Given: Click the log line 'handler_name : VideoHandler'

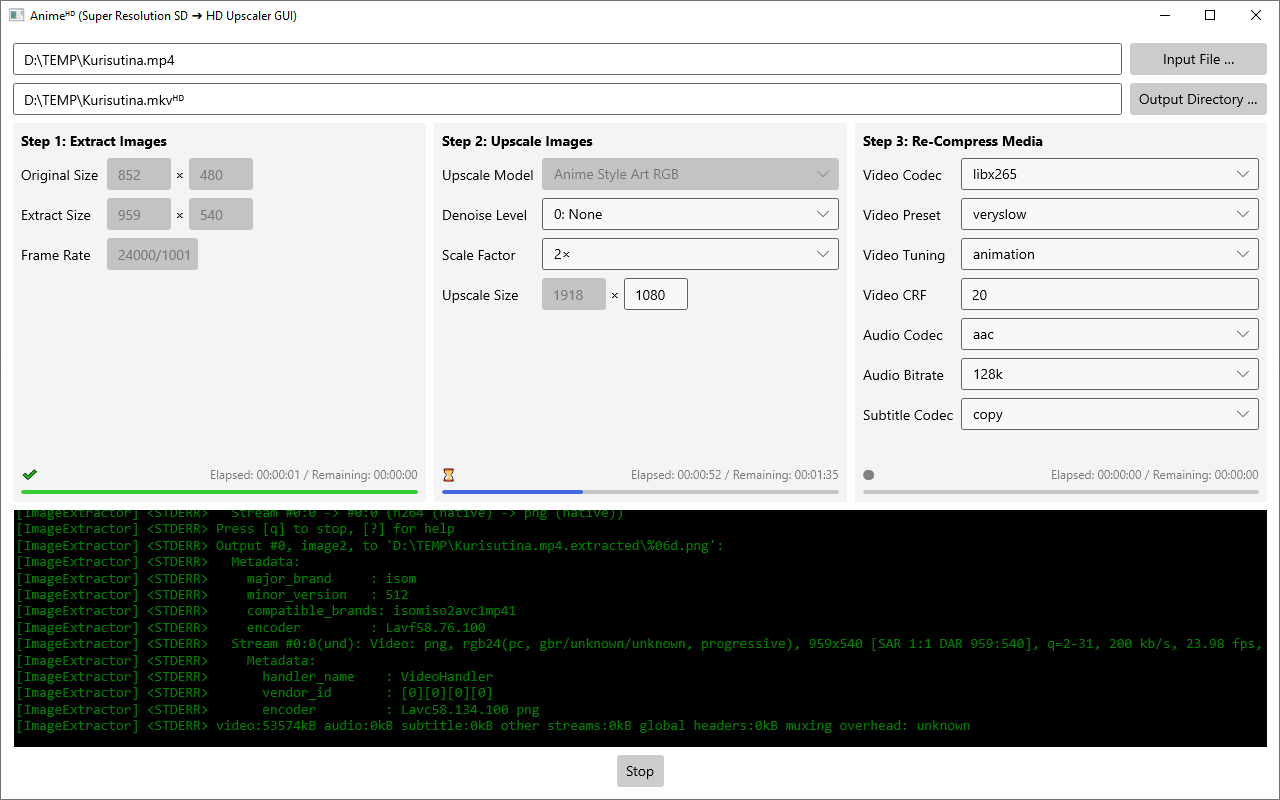Looking at the screenshot, I should point(255,676).
